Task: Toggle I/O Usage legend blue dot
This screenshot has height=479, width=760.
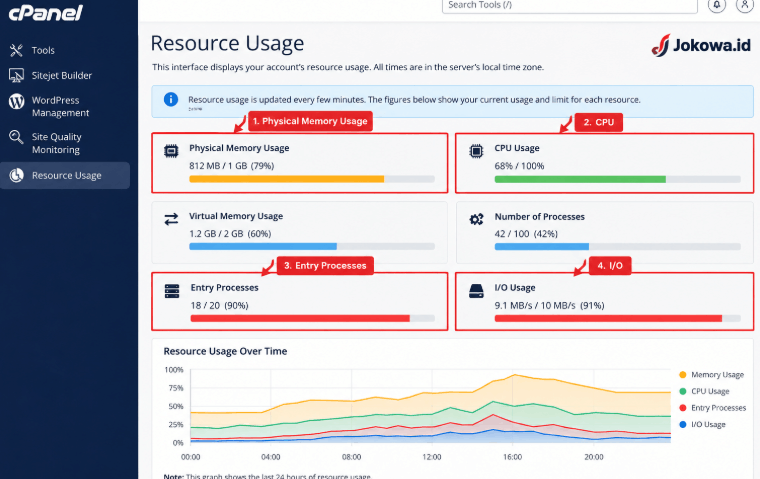Action: tap(683, 424)
